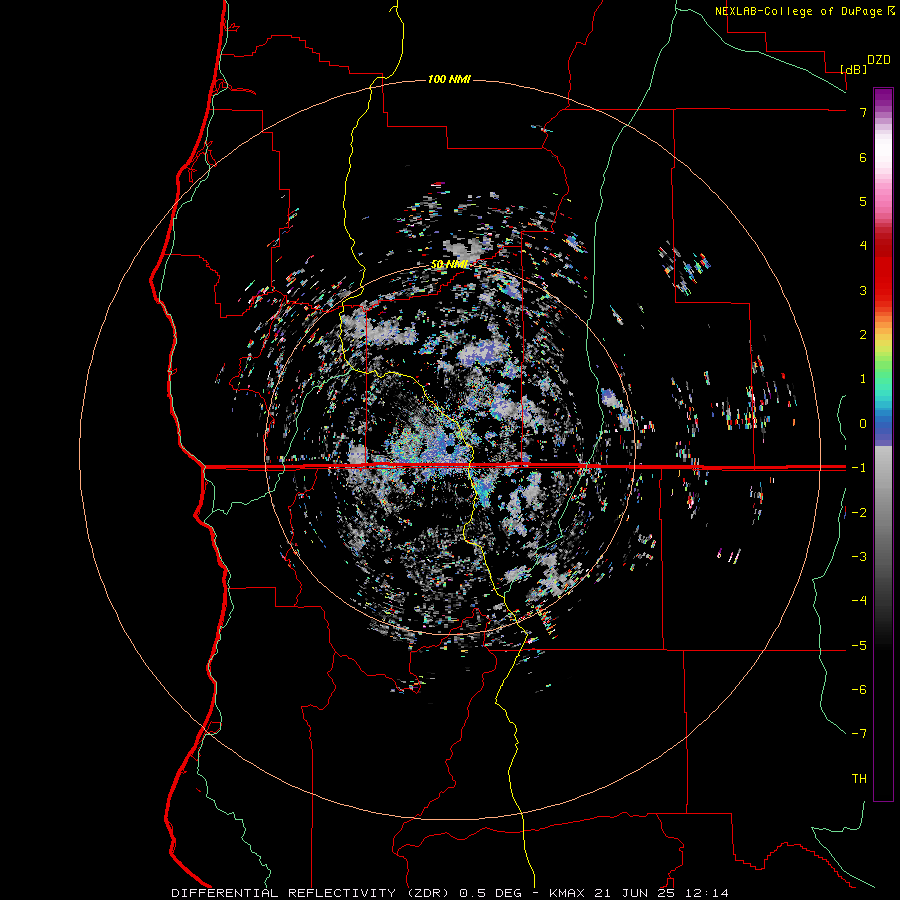Select the "-5" value on the color scale
900x900 pixels.
859,646
